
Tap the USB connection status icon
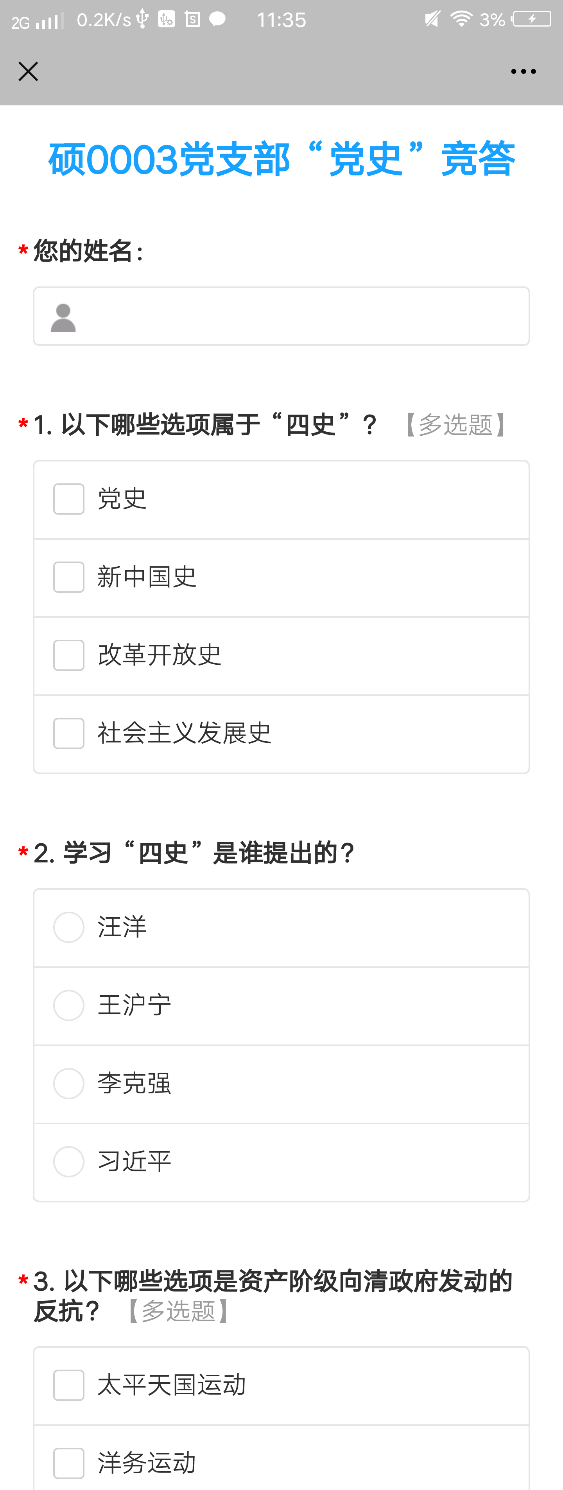tap(142, 19)
